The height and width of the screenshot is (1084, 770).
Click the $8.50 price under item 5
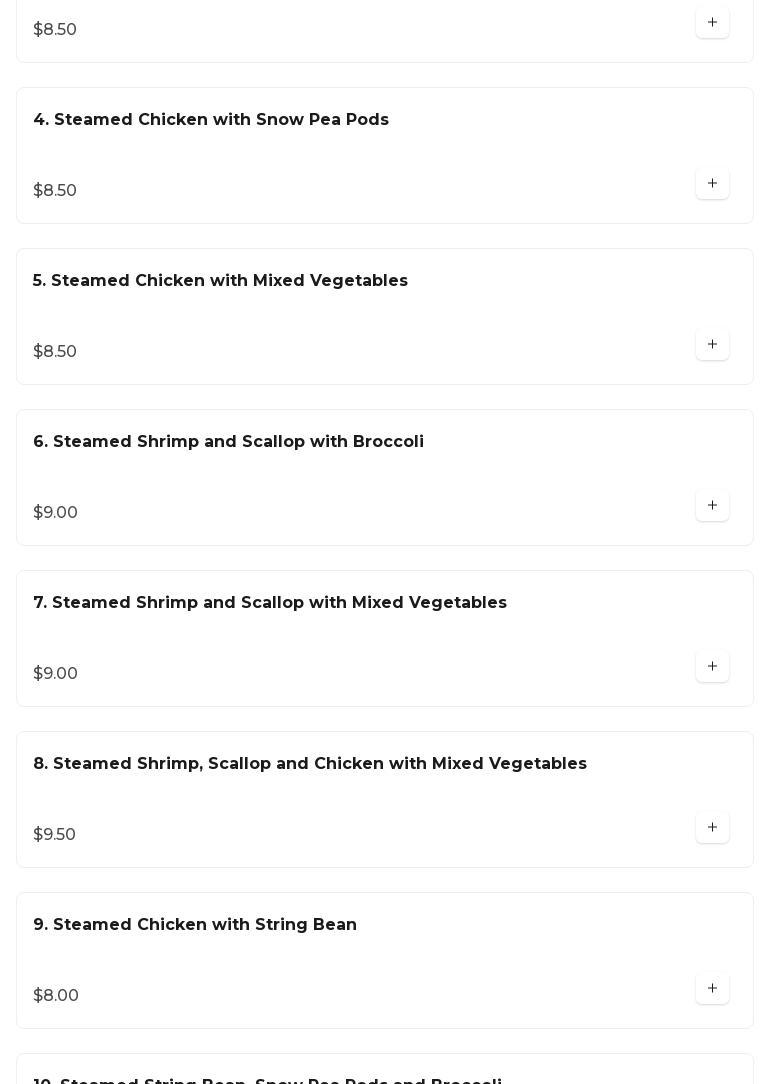click(55, 352)
